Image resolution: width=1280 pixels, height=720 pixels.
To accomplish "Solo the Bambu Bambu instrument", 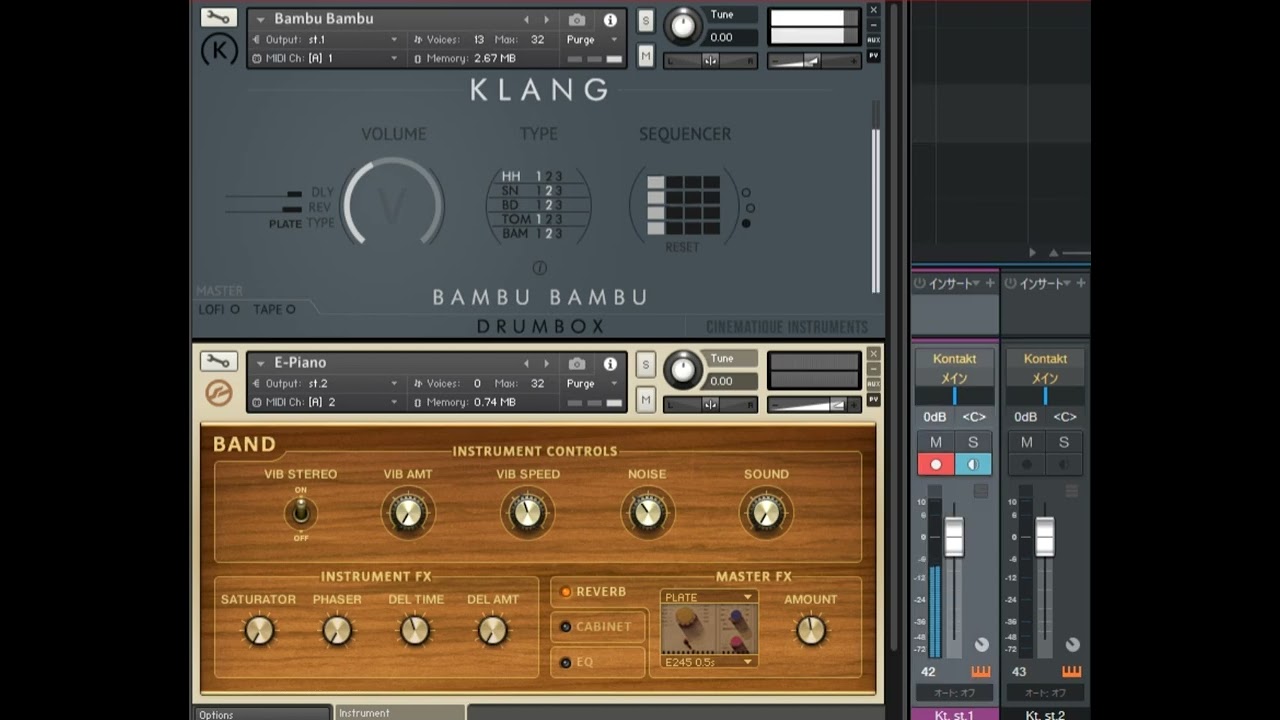I will (x=646, y=21).
